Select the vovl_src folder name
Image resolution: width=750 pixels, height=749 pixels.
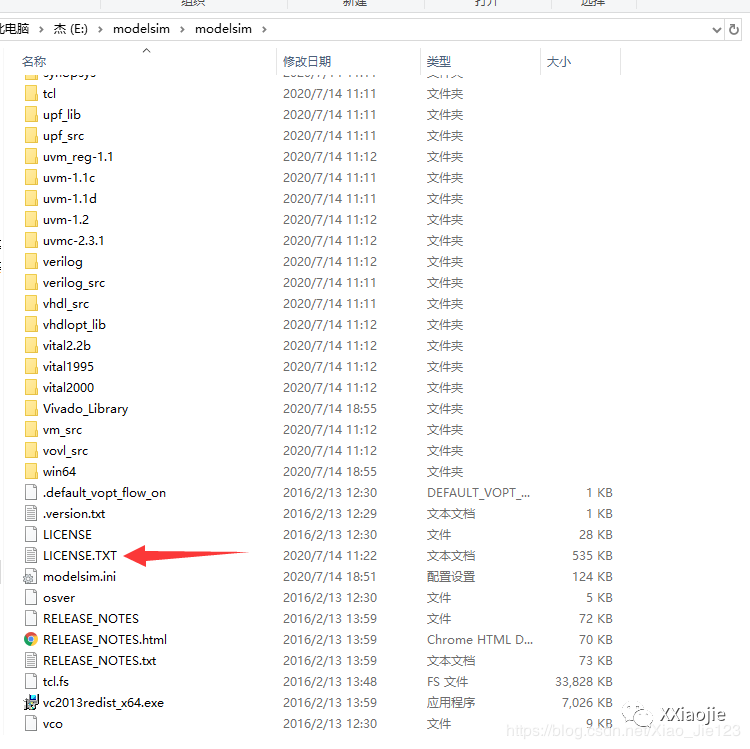click(x=66, y=451)
